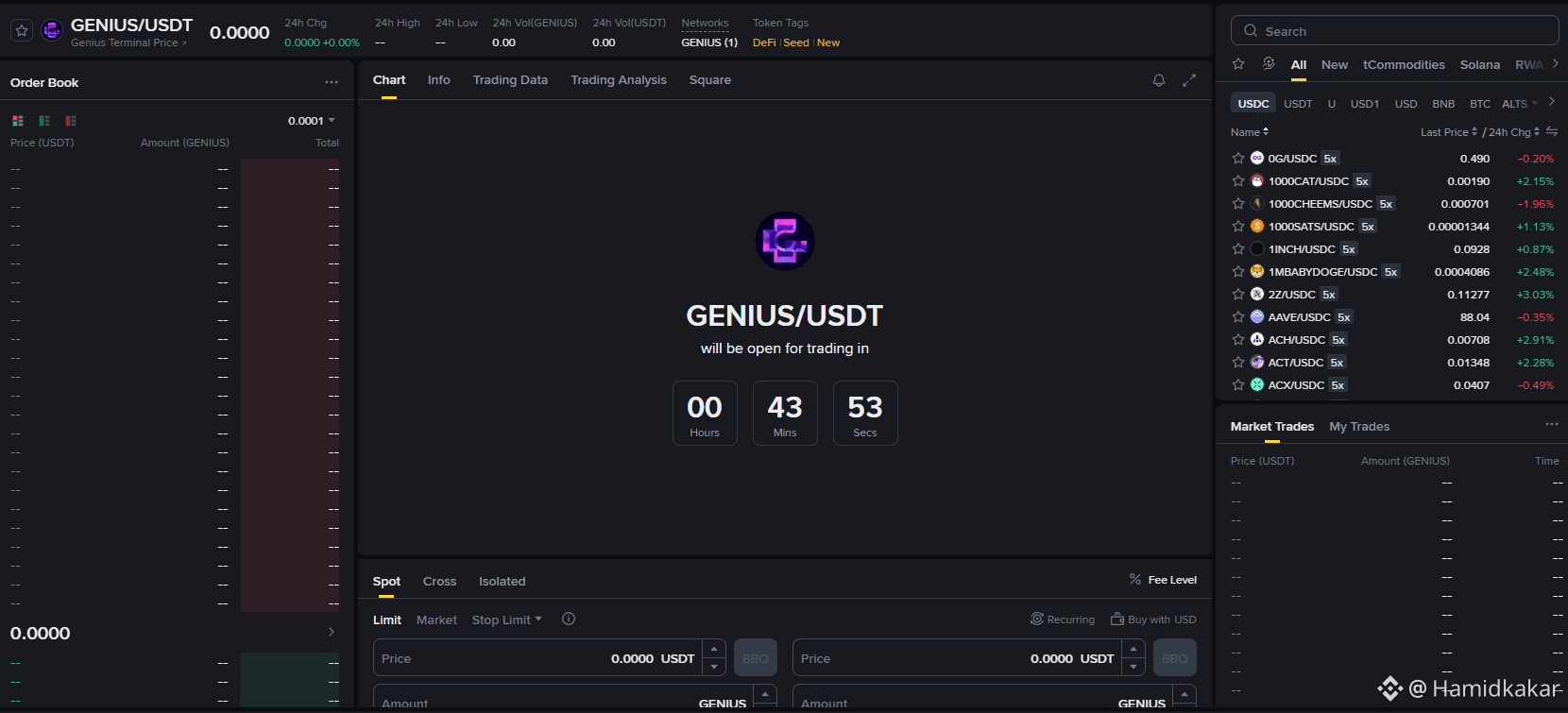This screenshot has height=713, width=1568.
Task: Open the Stop Limit order type dropdown
Action: [x=507, y=620]
